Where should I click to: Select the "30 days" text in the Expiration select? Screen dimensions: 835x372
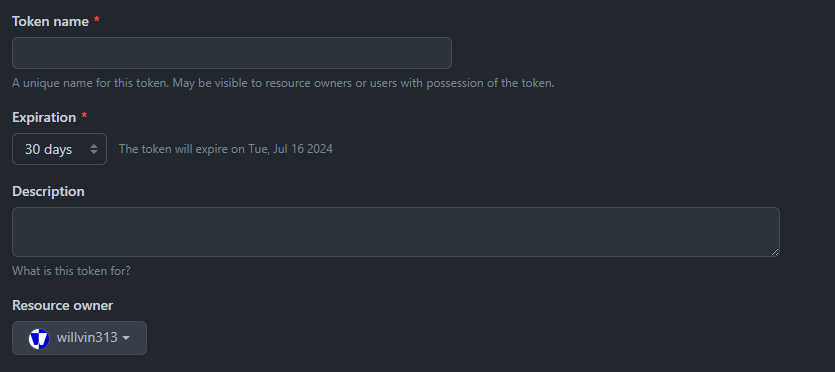48,150
